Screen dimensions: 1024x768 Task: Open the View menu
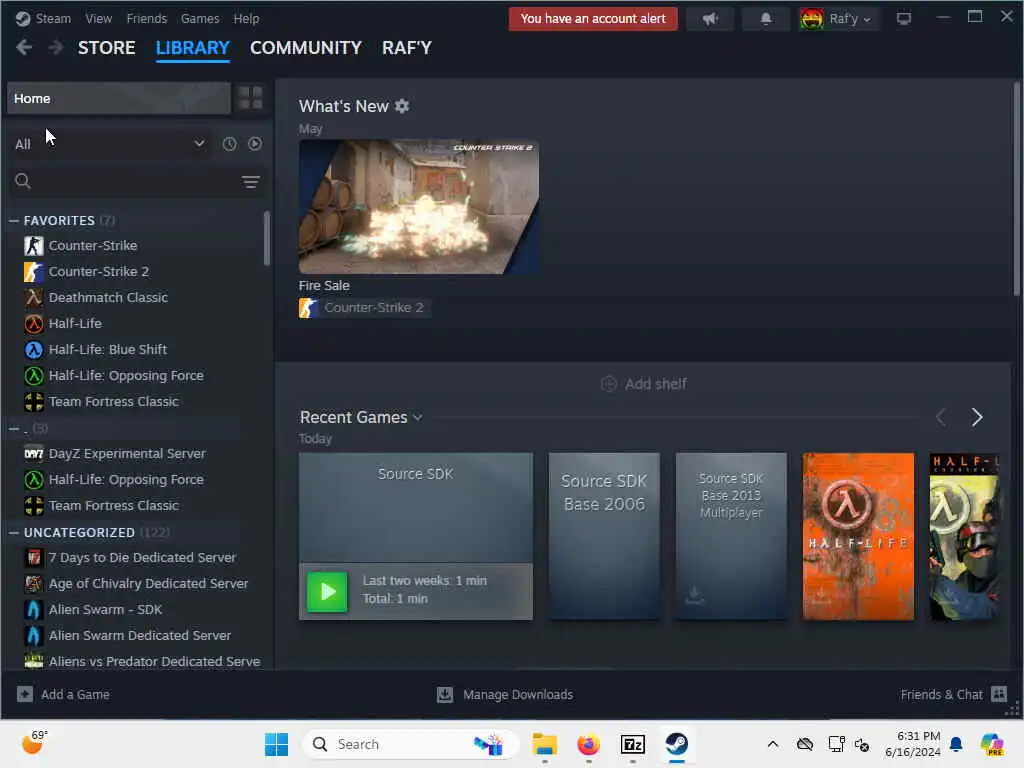pyautogui.click(x=99, y=18)
